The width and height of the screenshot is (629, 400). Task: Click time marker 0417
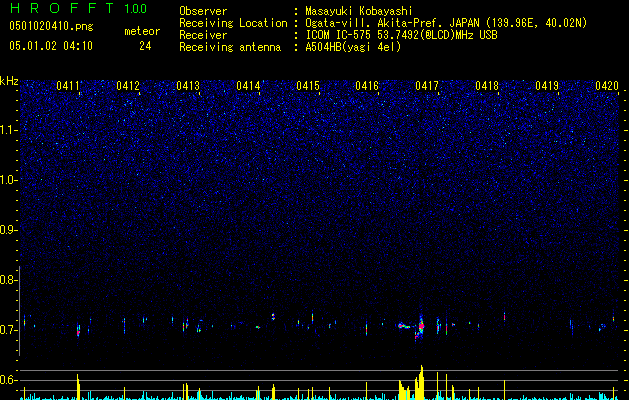click(x=427, y=86)
